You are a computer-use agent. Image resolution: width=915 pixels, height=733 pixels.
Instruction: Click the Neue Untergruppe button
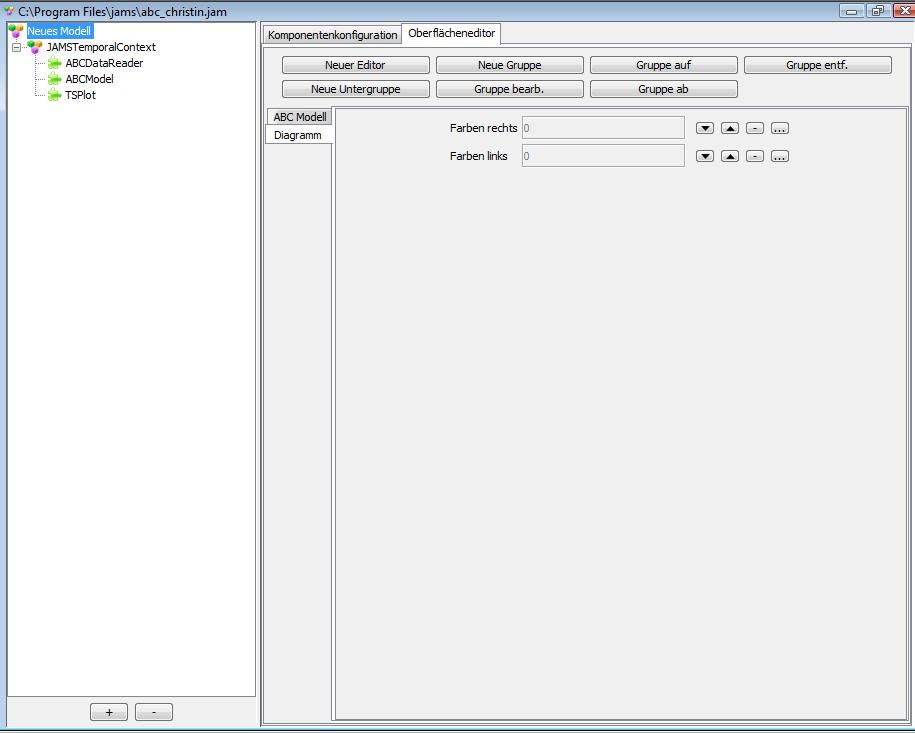click(x=355, y=89)
